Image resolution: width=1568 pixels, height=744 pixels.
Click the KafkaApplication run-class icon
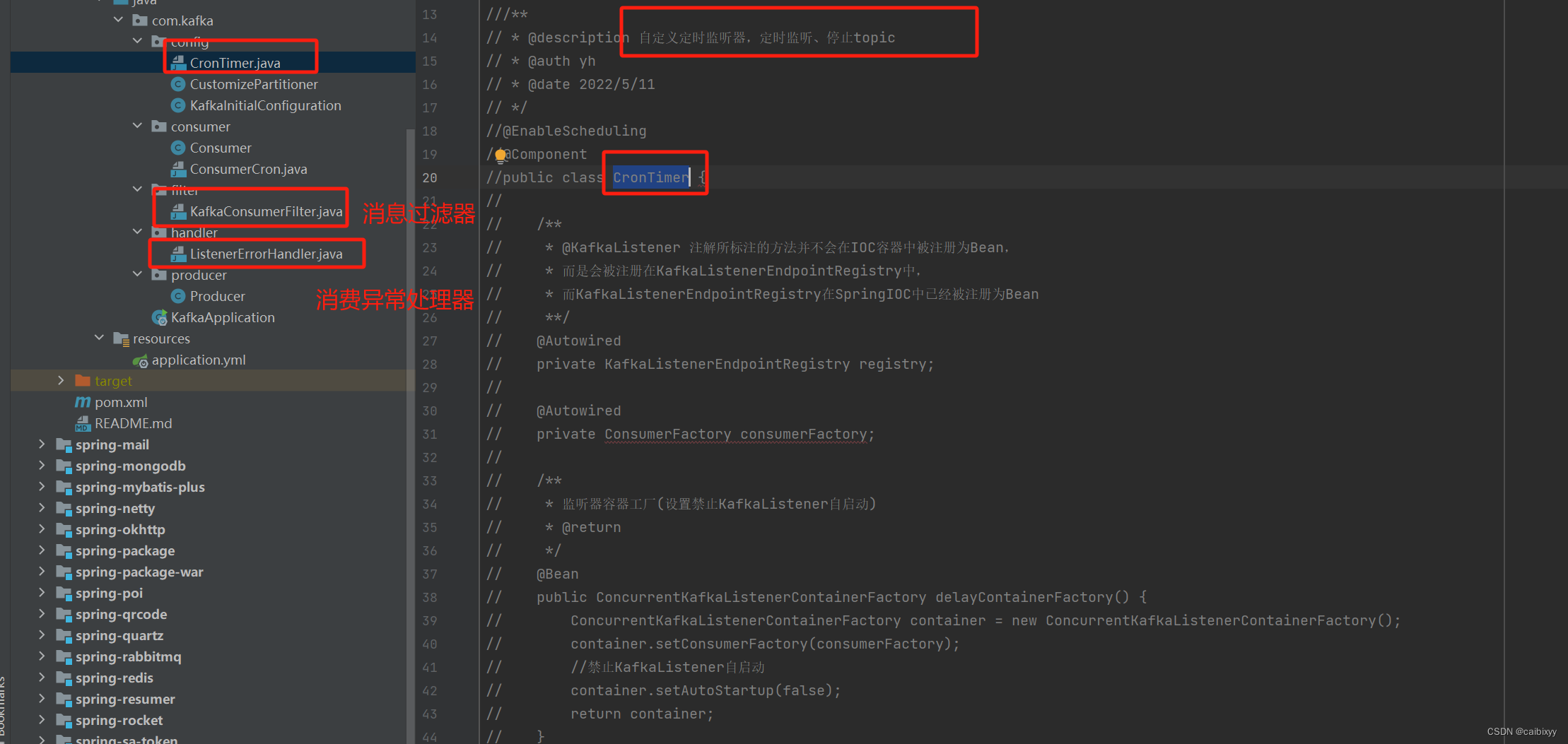coord(160,317)
